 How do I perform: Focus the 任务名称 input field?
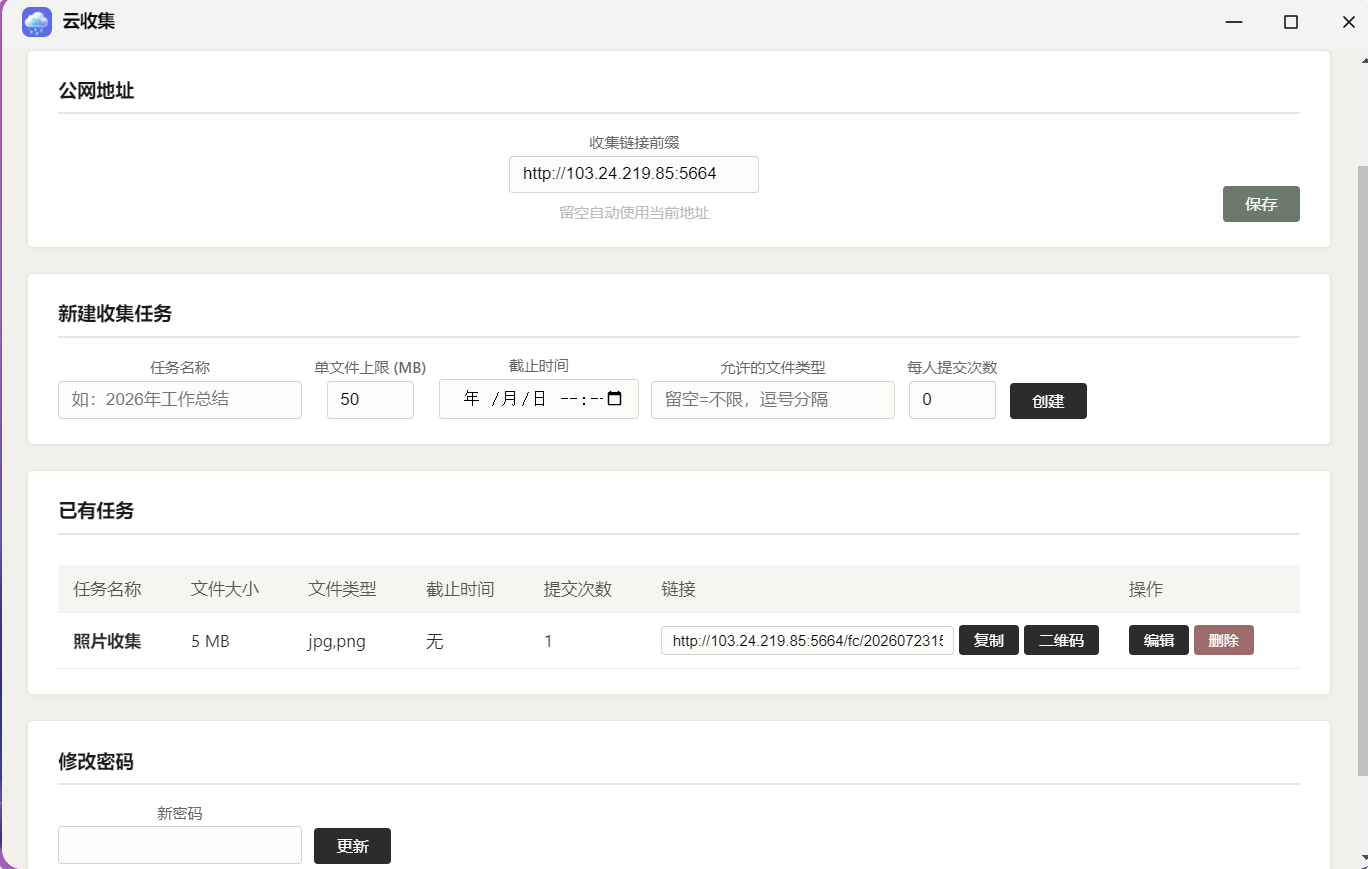pyautogui.click(x=180, y=400)
